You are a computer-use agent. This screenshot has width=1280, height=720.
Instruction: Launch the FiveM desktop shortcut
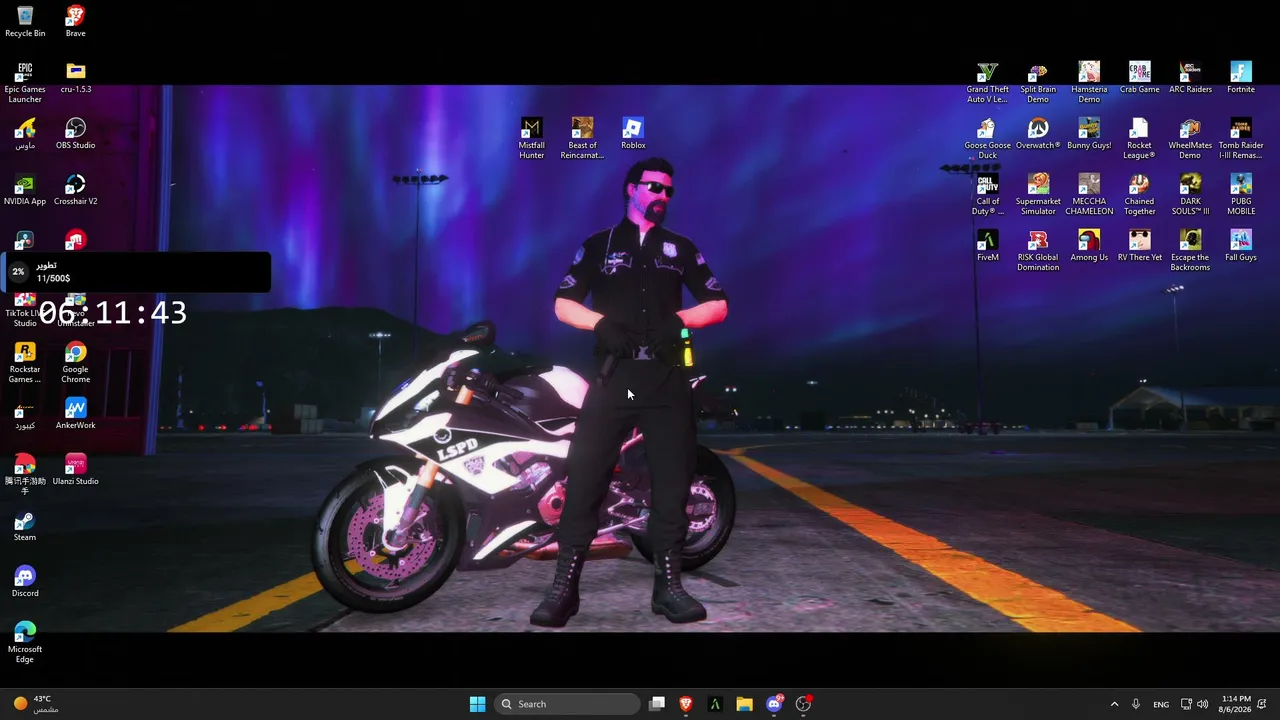(x=987, y=245)
